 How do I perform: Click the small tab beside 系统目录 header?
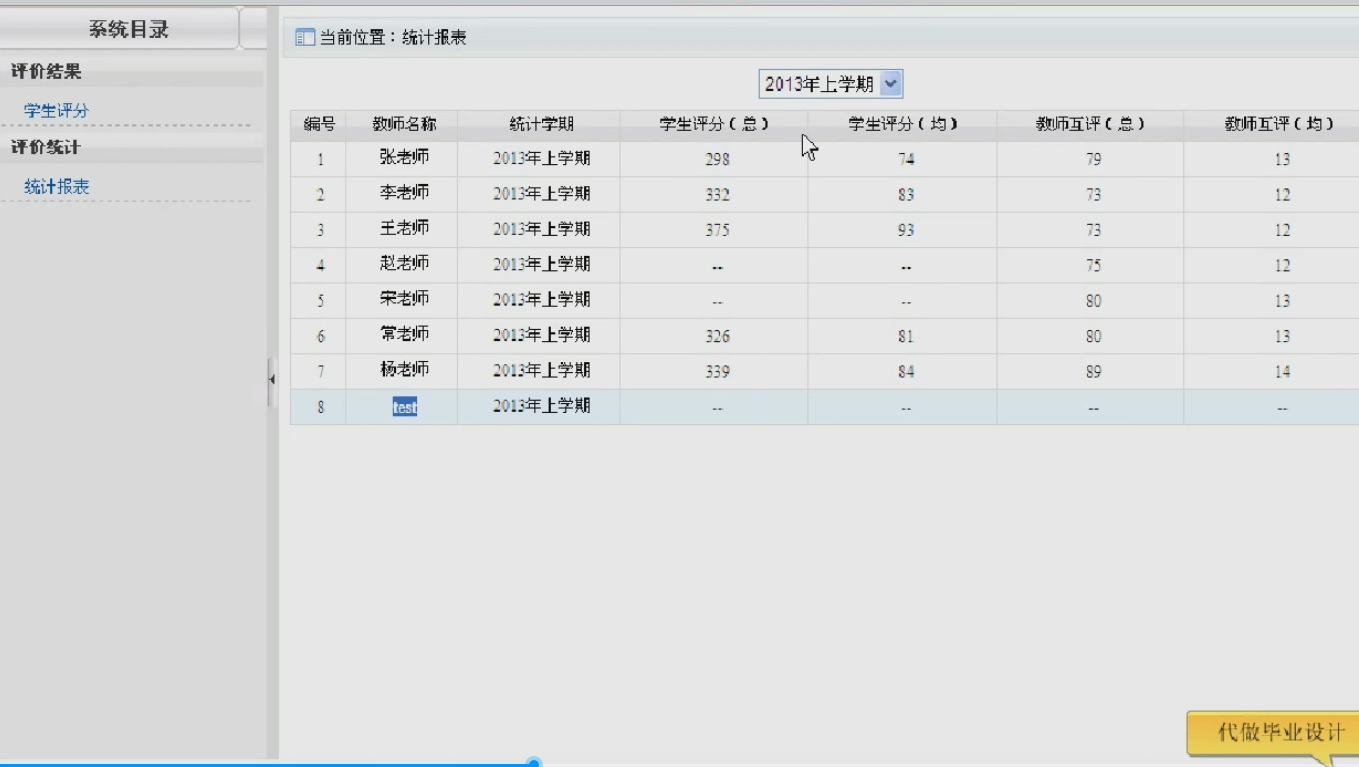click(x=254, y=29)
